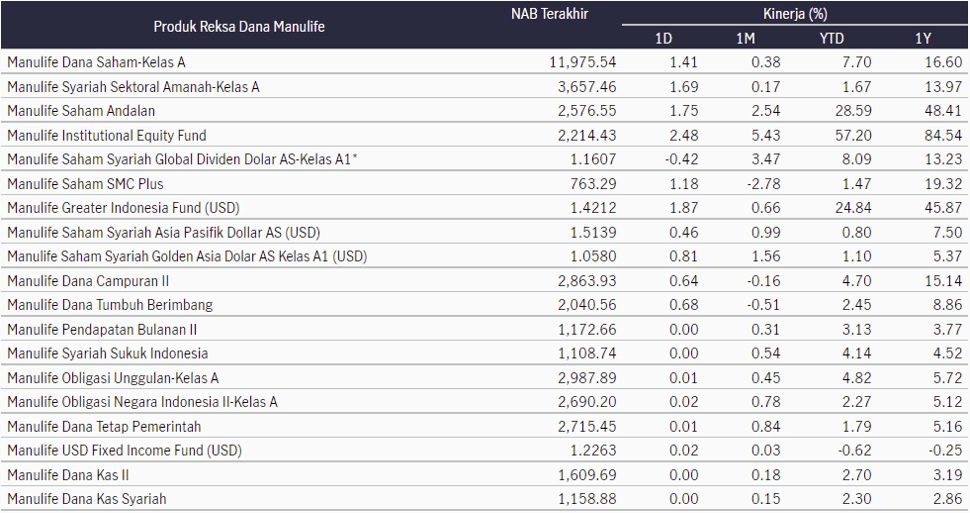This screenshot has width=970, height=513.
Task: Click the Kinerja (%) header
Action: (795, 14)
